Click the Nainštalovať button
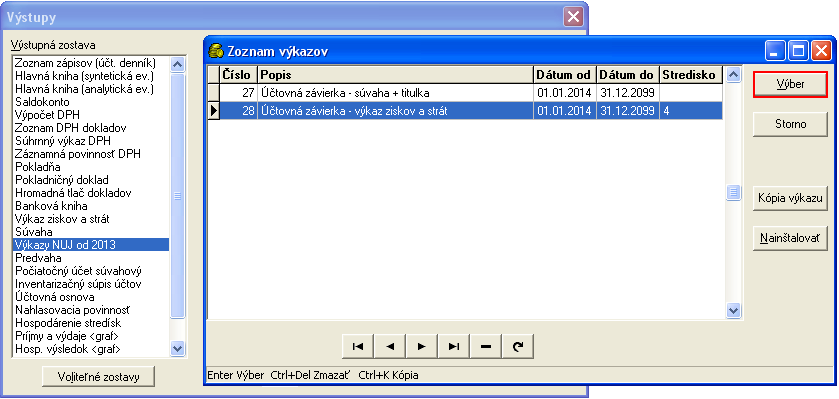The height and width of the screenshot is (399, 839). (790, 238)
